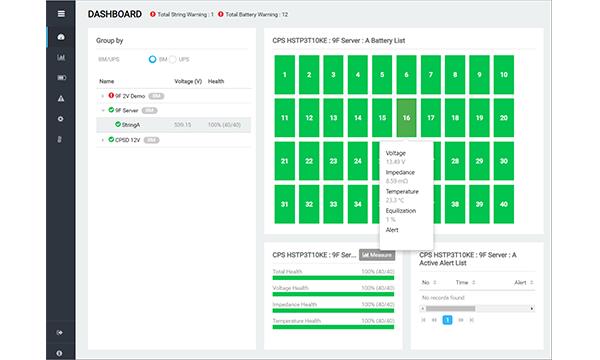This screenshot has height=360, width=600.
Task: Select the StringA row in the tree
Action: (x=173, y=125)
